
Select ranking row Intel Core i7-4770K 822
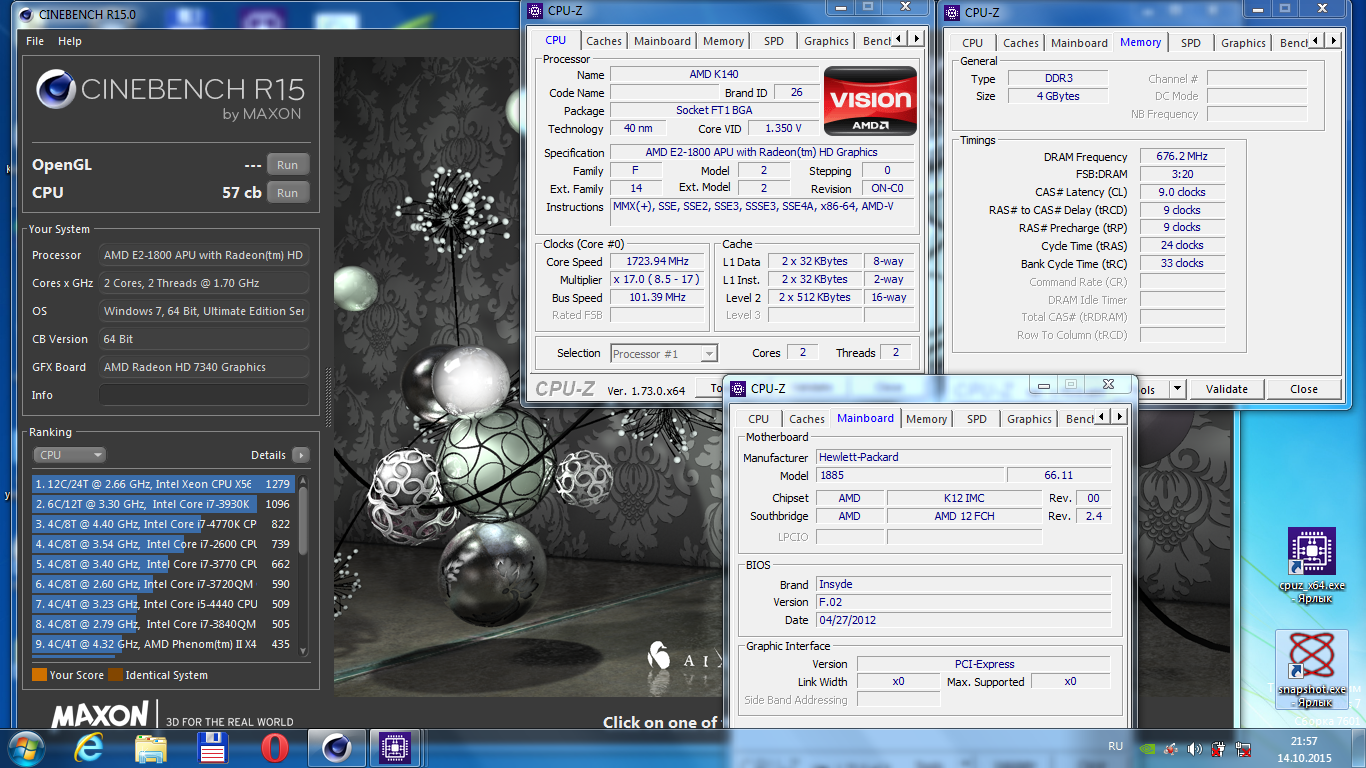tap(163, 524)
